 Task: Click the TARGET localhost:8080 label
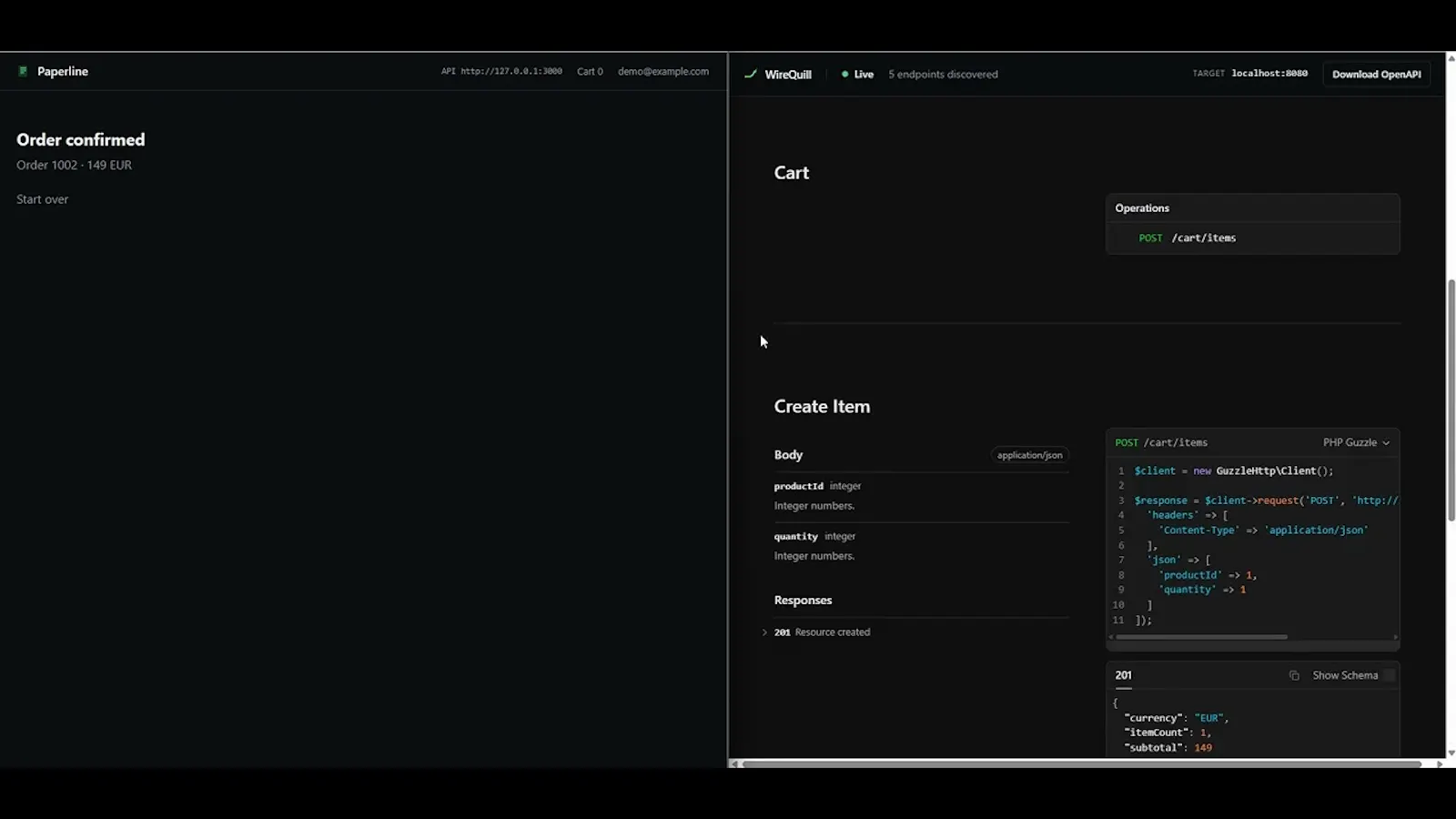(1250, 74)
